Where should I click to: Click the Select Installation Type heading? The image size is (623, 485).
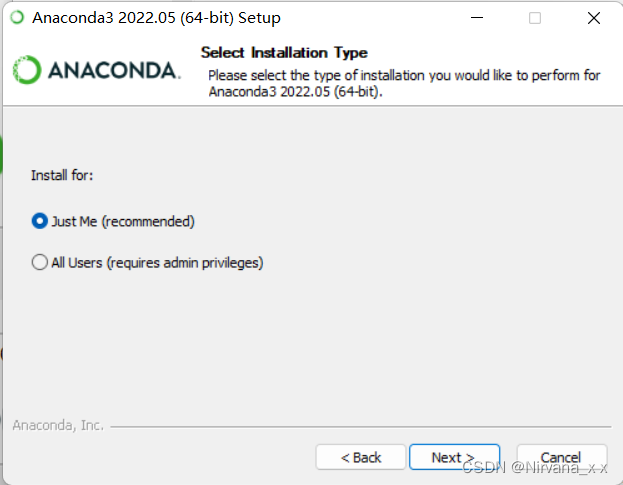[x=284, y=53]
